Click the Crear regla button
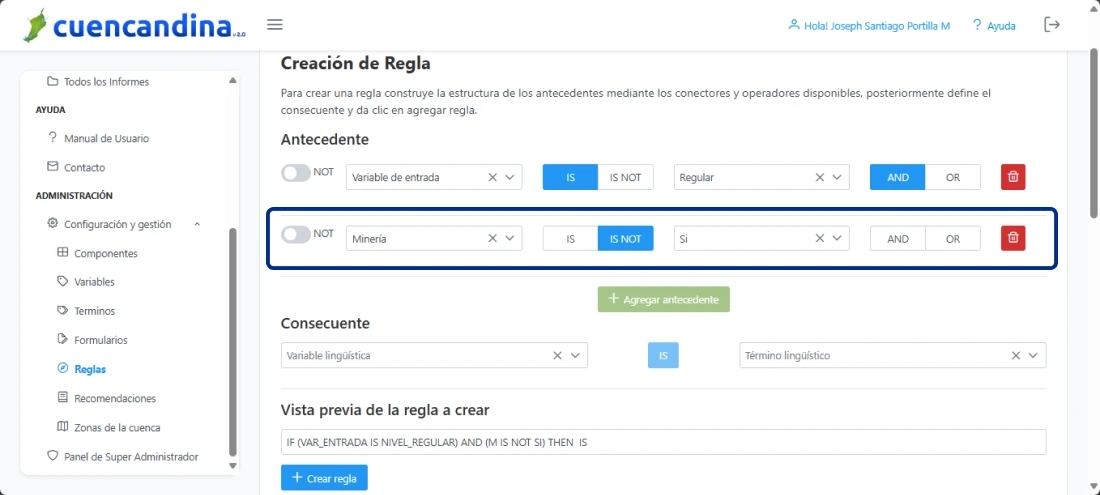Screen dimensions: 1100x495 click(324, 478)
